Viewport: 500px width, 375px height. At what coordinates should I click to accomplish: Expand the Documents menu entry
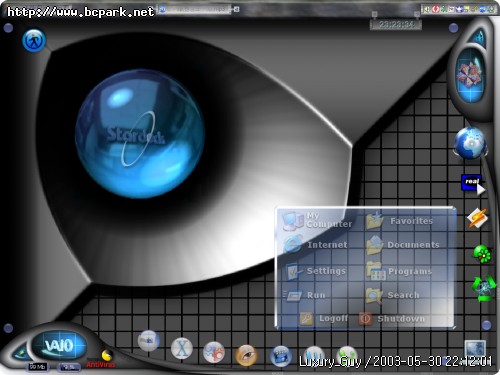coord(403,245)
